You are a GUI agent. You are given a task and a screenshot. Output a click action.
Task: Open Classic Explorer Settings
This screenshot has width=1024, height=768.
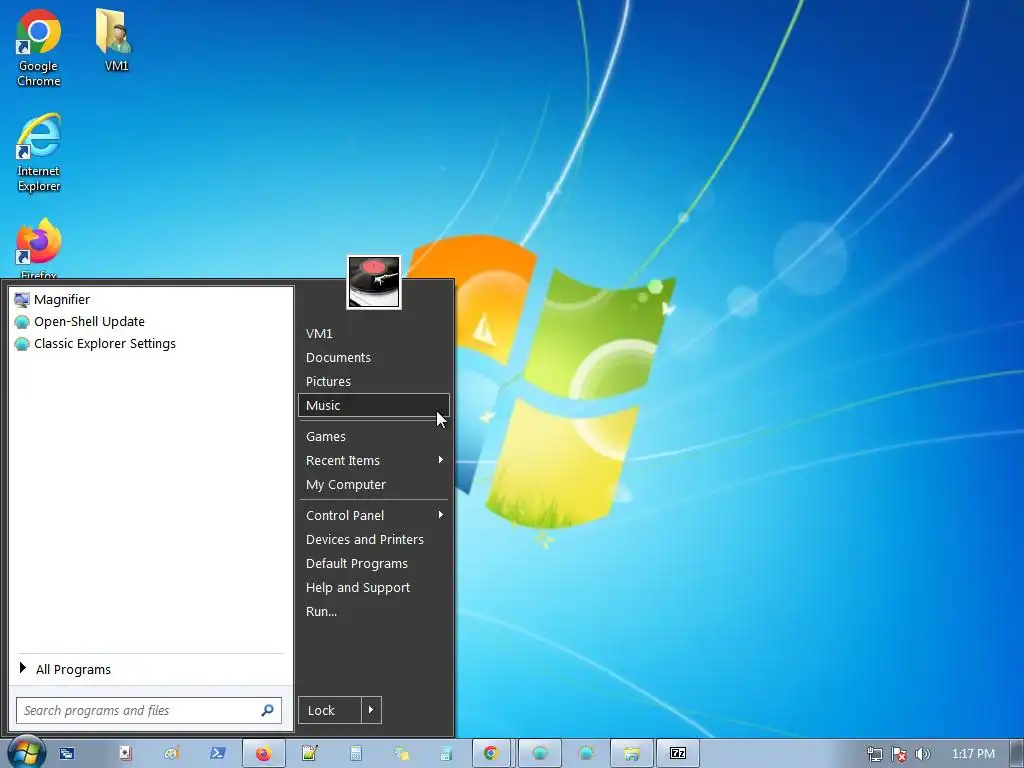(x=151, y=344)
